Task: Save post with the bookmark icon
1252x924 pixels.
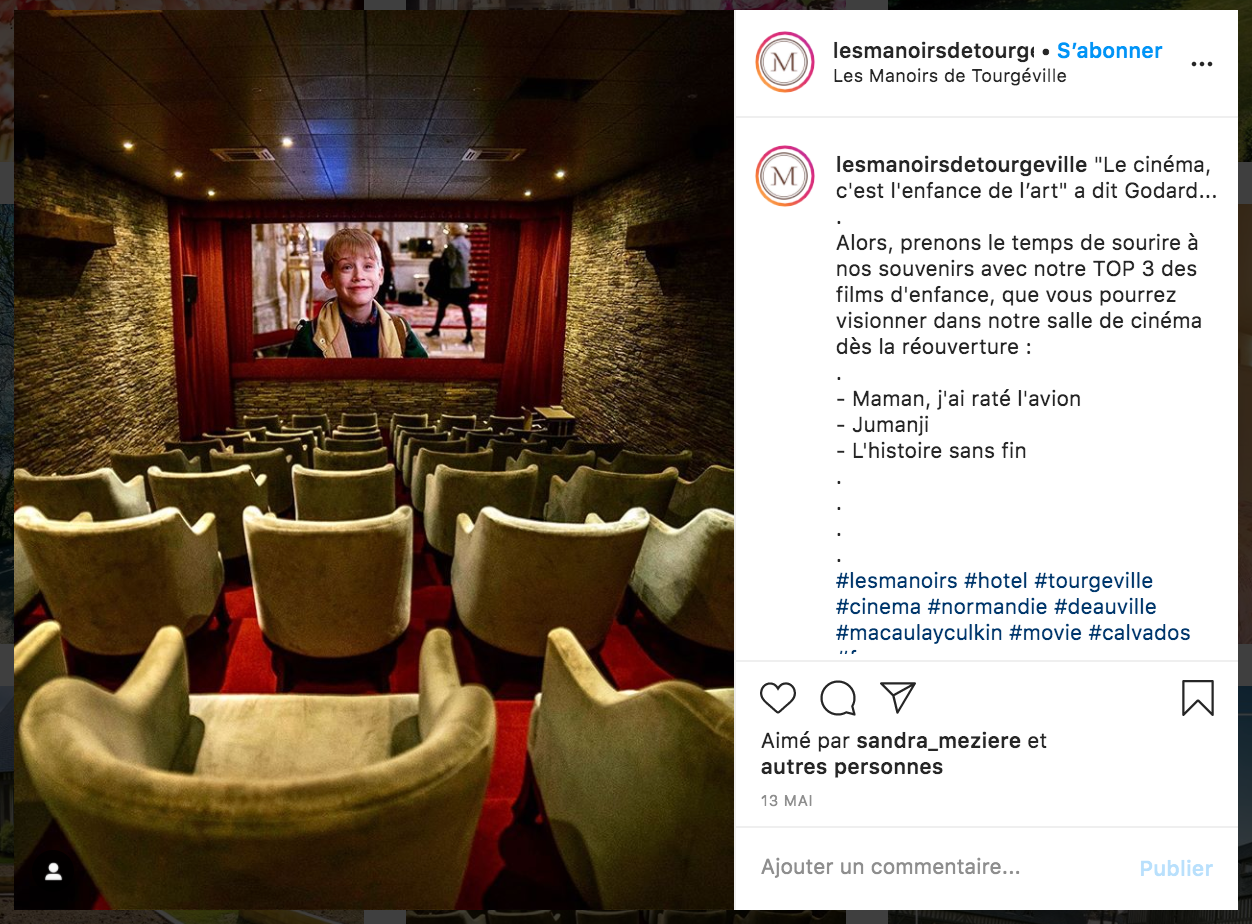Action: click(x=1198, y=698)
